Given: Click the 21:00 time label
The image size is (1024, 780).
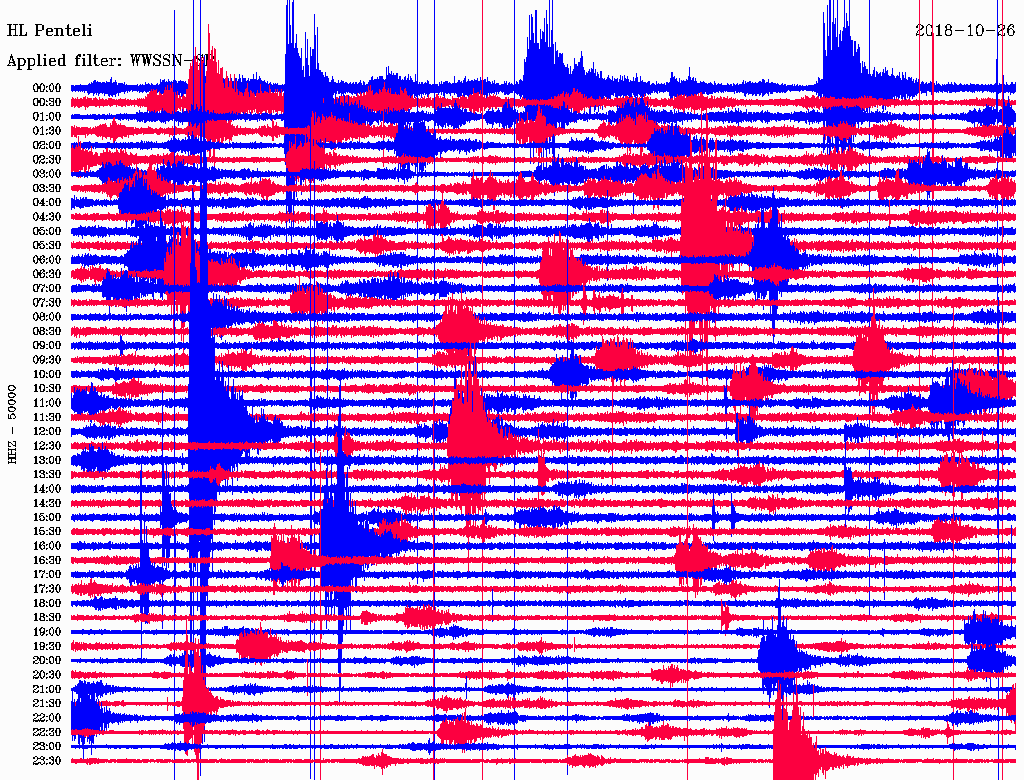Looking at the screenshot, I should click(47, 690).
